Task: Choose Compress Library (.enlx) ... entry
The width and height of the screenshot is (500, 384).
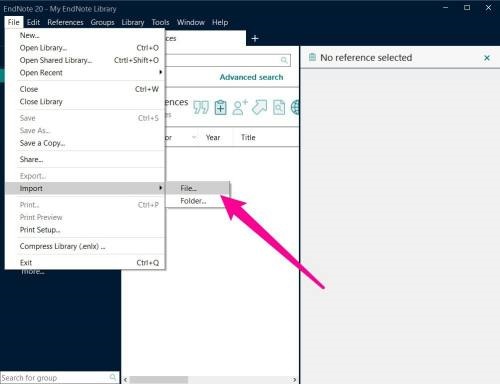Action: click(85, 246)
